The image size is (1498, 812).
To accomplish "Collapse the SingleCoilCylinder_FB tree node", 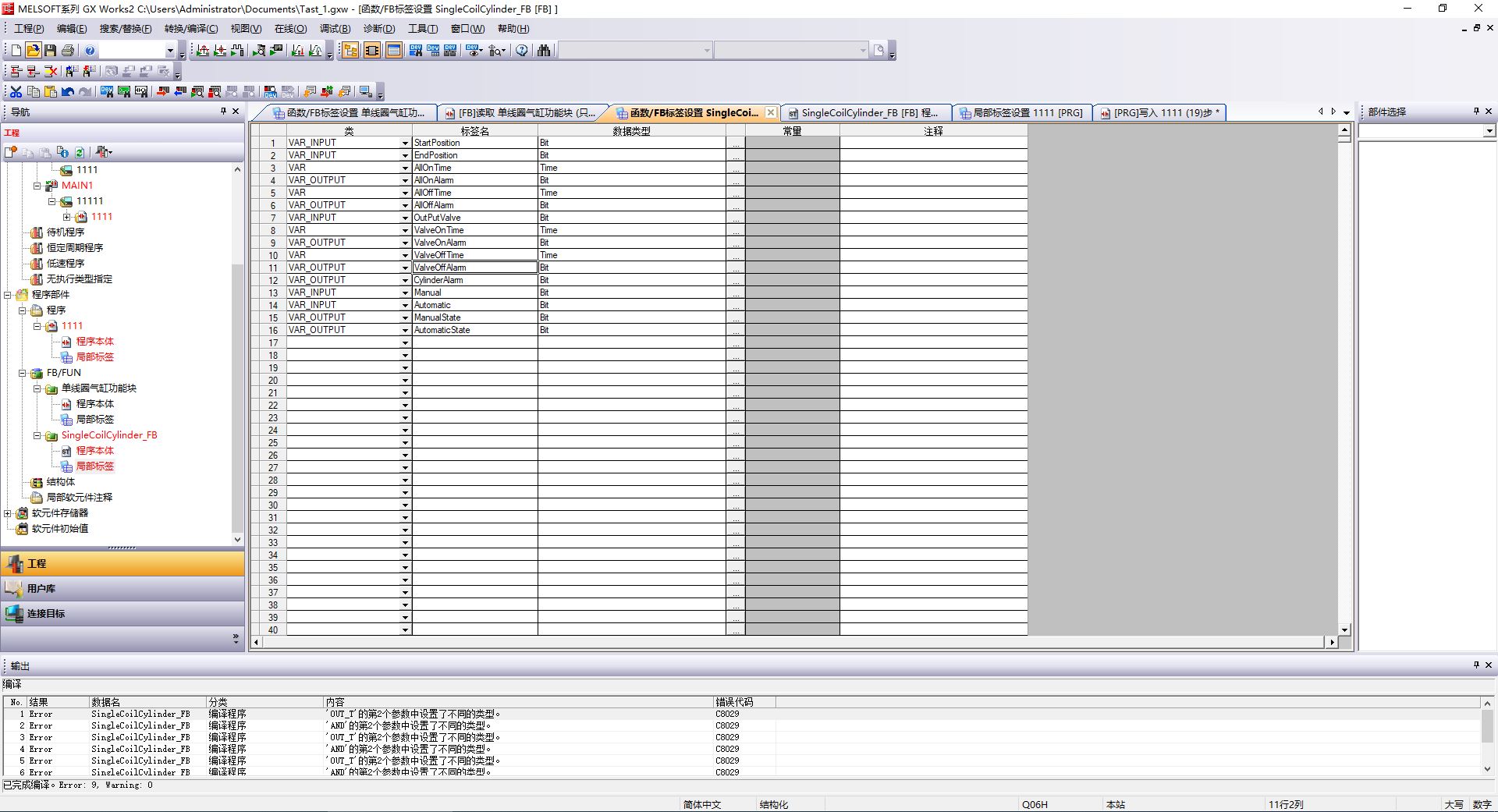I will coord(37,435).
